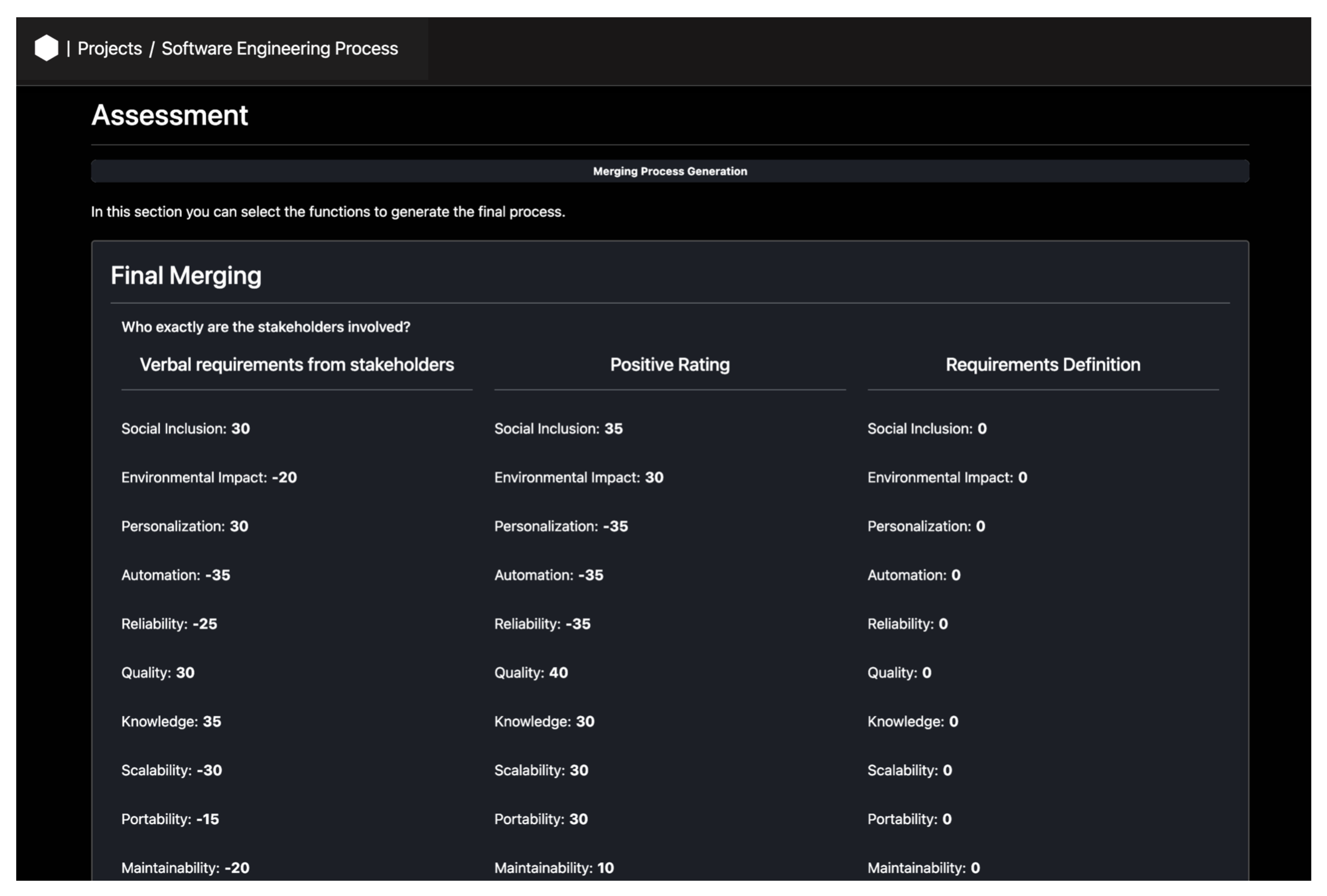The image size is (1327, 896).
Task: Click Portability -15 under Verbal requirements
Action: [169, 819]
